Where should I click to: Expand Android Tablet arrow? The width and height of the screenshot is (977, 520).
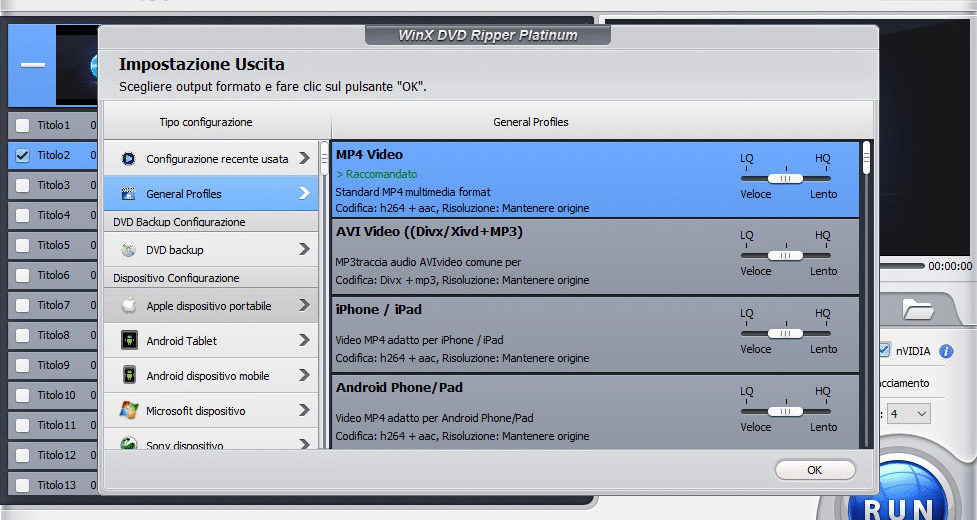coord(304,340)
